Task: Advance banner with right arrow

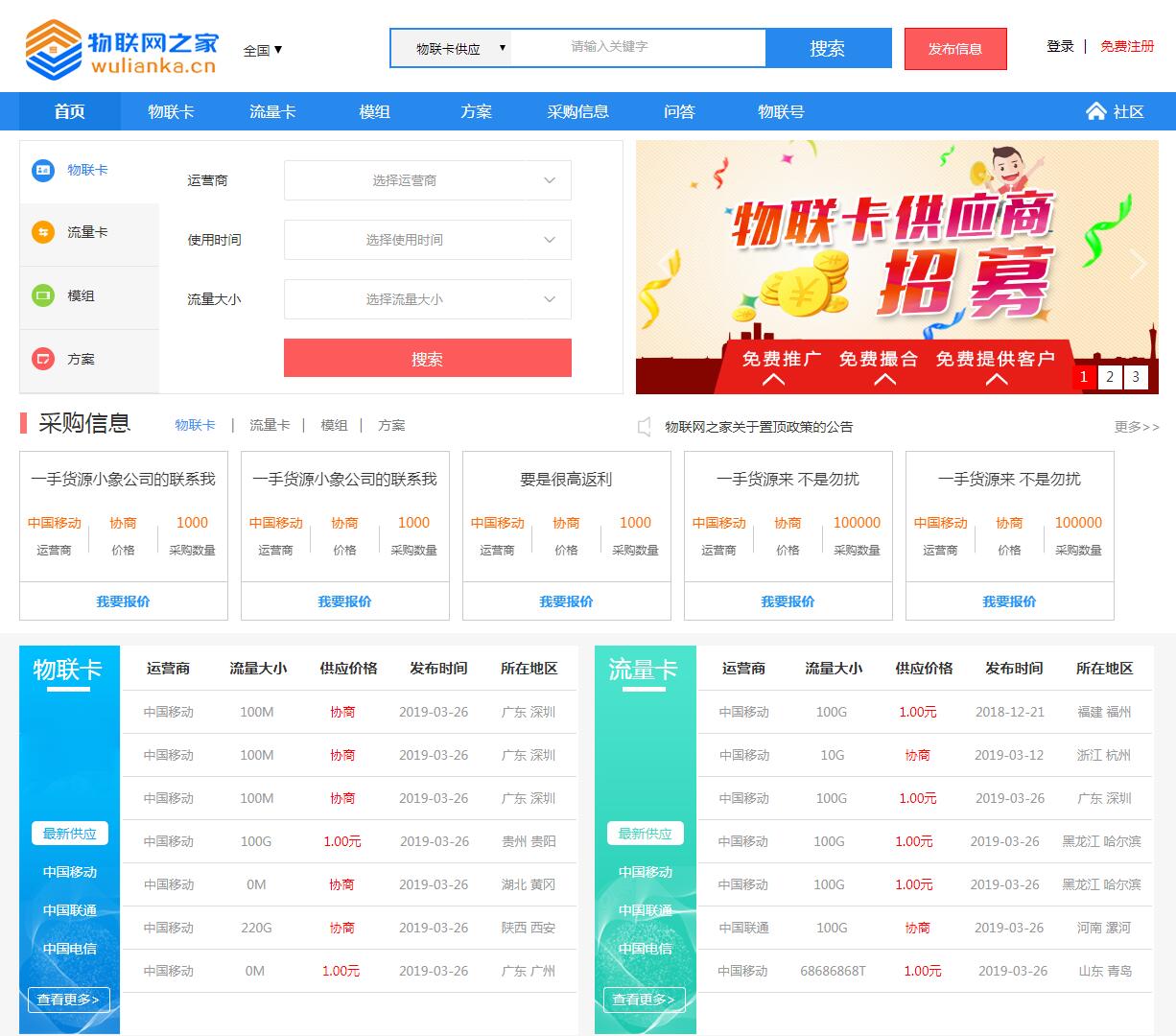Action: [x=1138, y=263]
